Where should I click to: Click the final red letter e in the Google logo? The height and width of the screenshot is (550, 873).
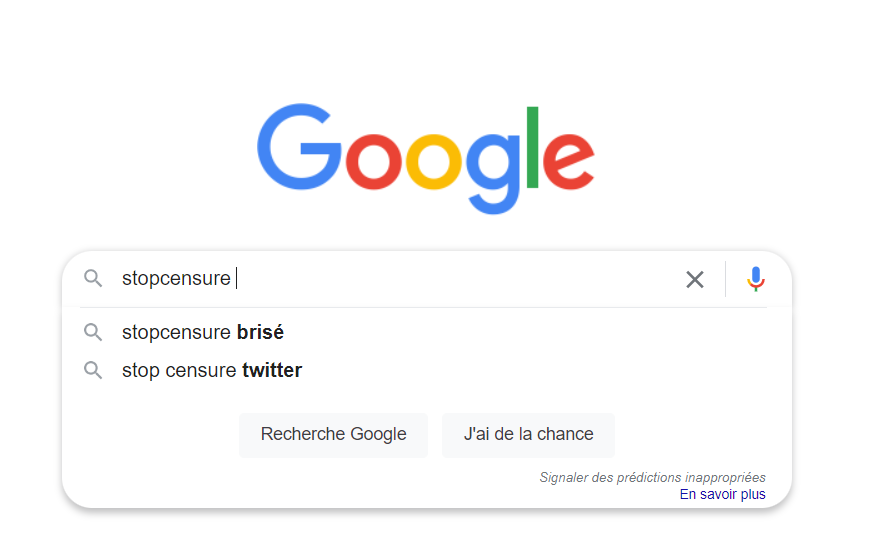pyautogui.click(x=570, y=163)
